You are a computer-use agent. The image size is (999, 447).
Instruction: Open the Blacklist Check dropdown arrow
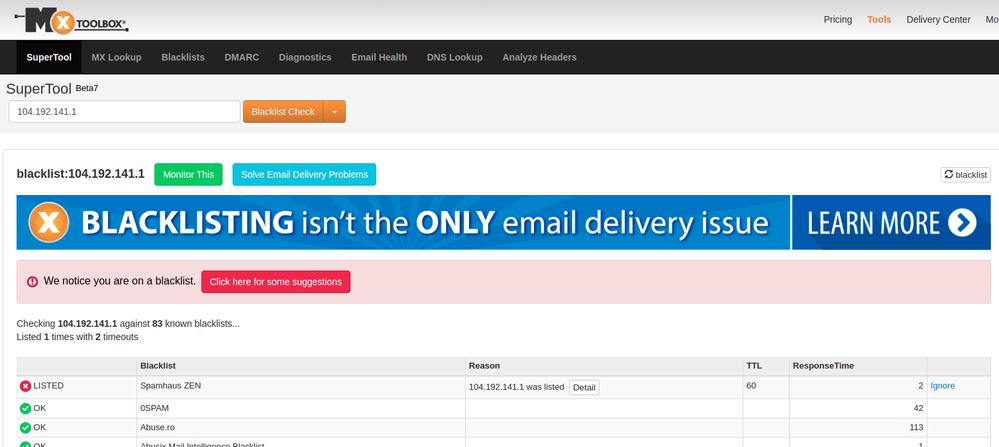(x=334, y=111)
